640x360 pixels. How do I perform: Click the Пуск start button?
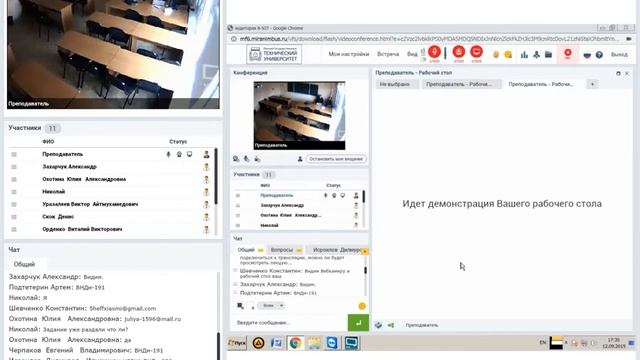coord(237,343)
